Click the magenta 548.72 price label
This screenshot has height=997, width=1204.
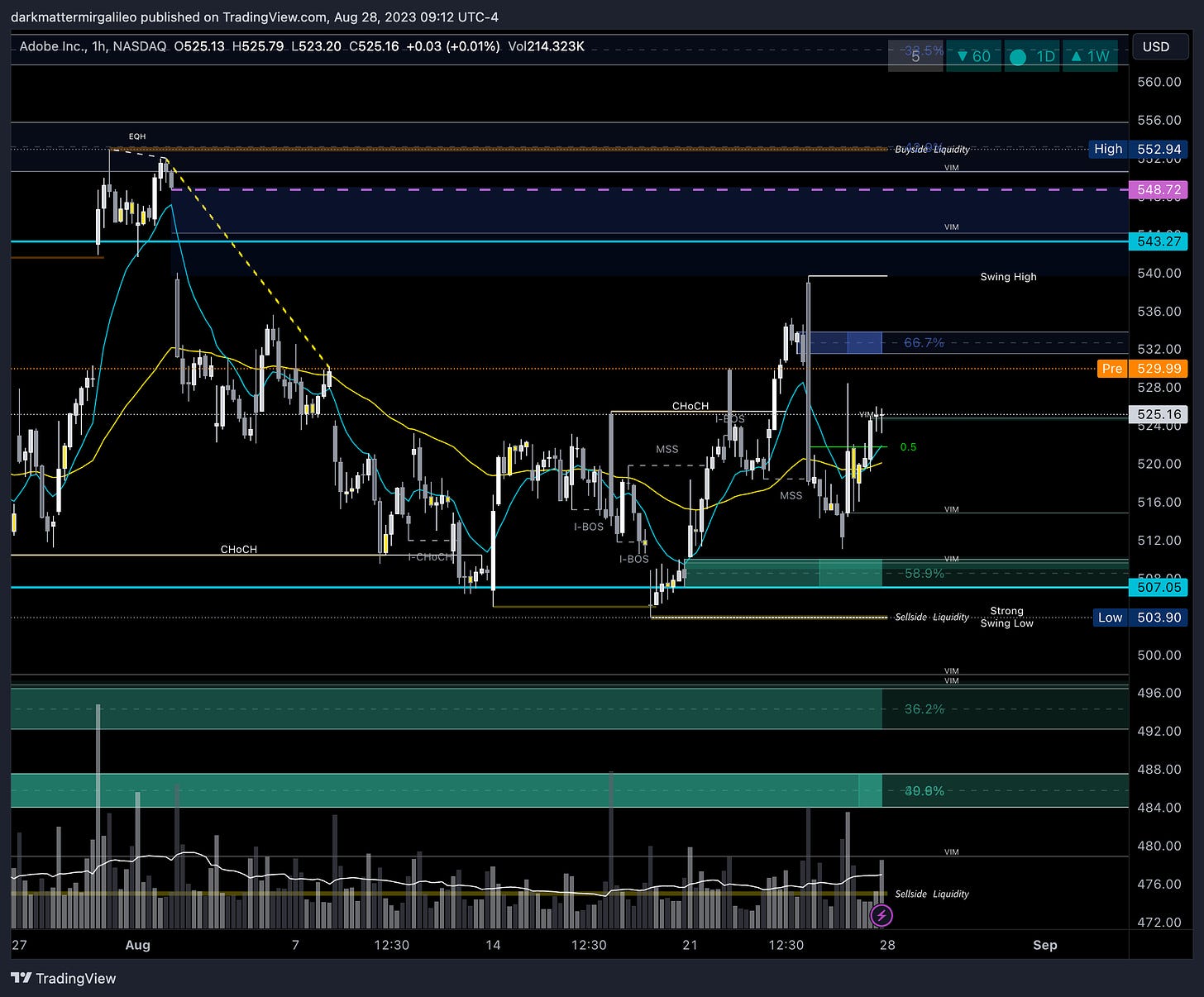(x=1159, y=189)
